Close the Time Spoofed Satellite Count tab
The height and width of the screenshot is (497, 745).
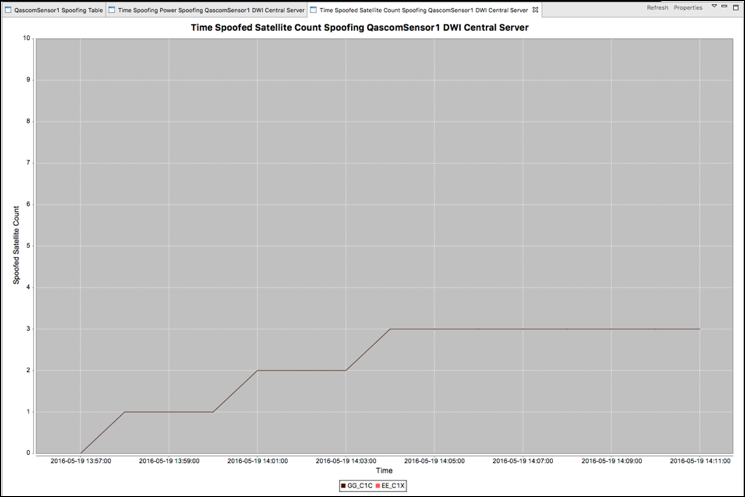(535, 9)
